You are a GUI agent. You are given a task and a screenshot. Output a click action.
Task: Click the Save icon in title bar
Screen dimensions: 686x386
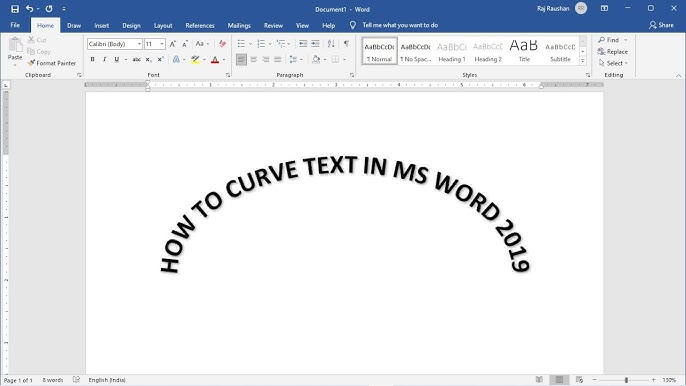(15, 9)
